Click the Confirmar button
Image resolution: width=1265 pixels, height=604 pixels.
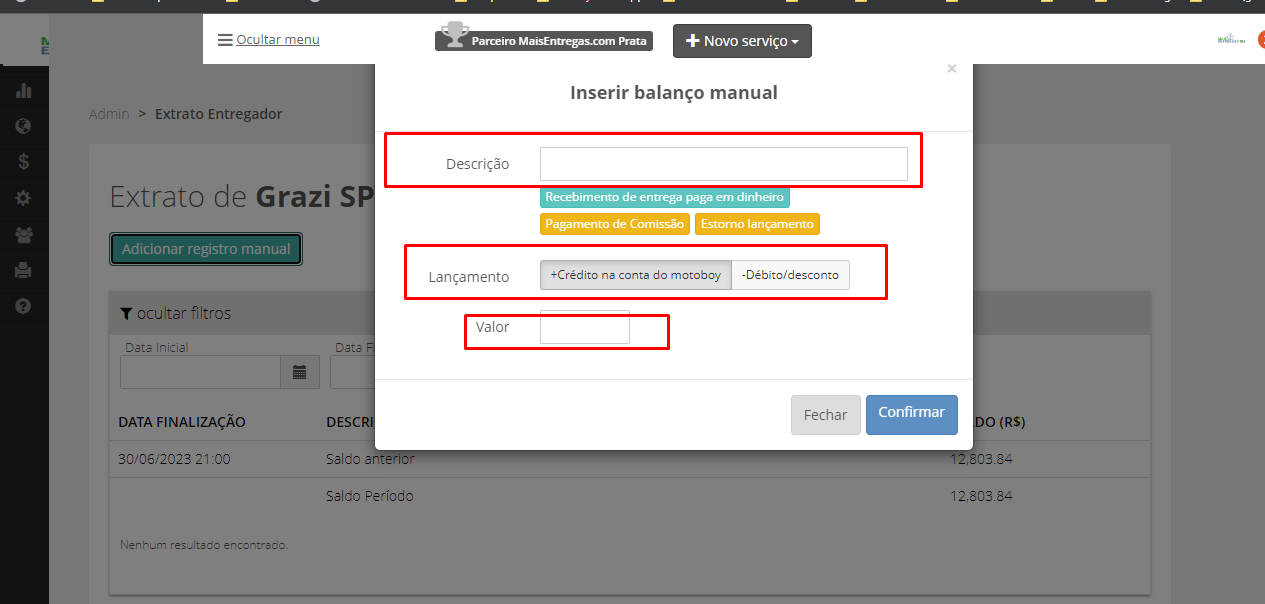coord(911,414)
